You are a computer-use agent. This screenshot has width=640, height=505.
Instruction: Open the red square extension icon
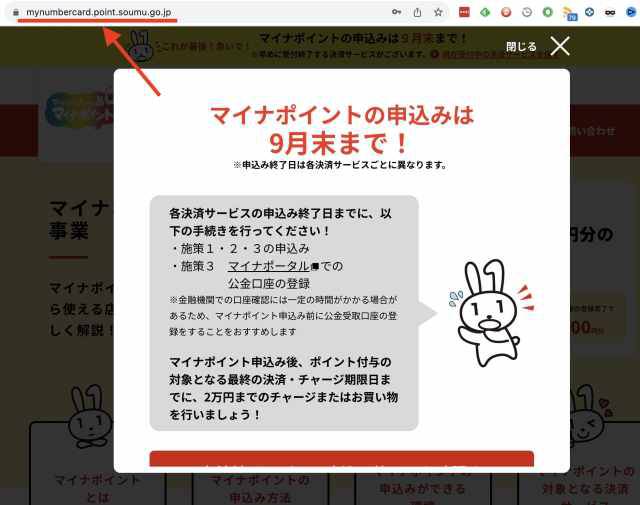pos(464,12)
